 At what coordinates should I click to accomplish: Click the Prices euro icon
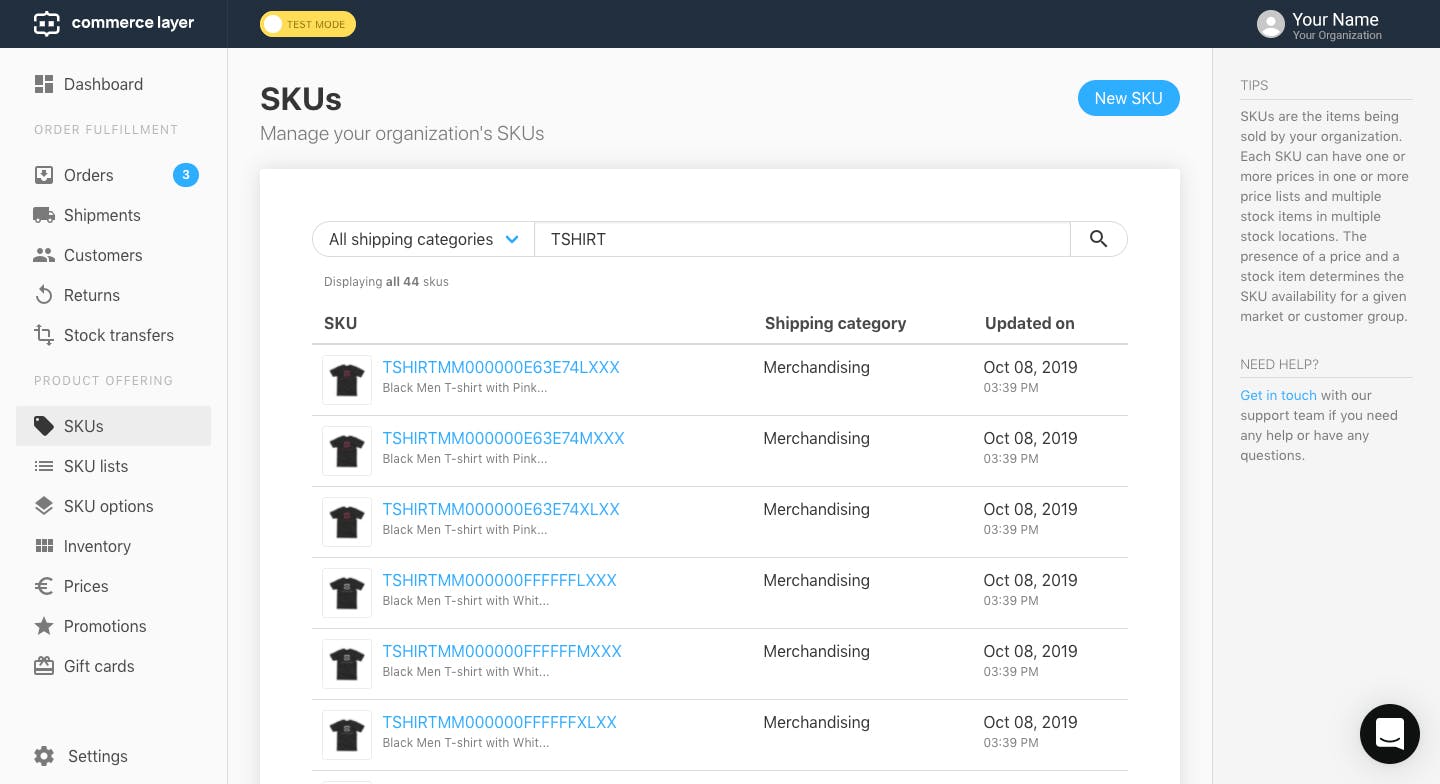pos(44,586)
